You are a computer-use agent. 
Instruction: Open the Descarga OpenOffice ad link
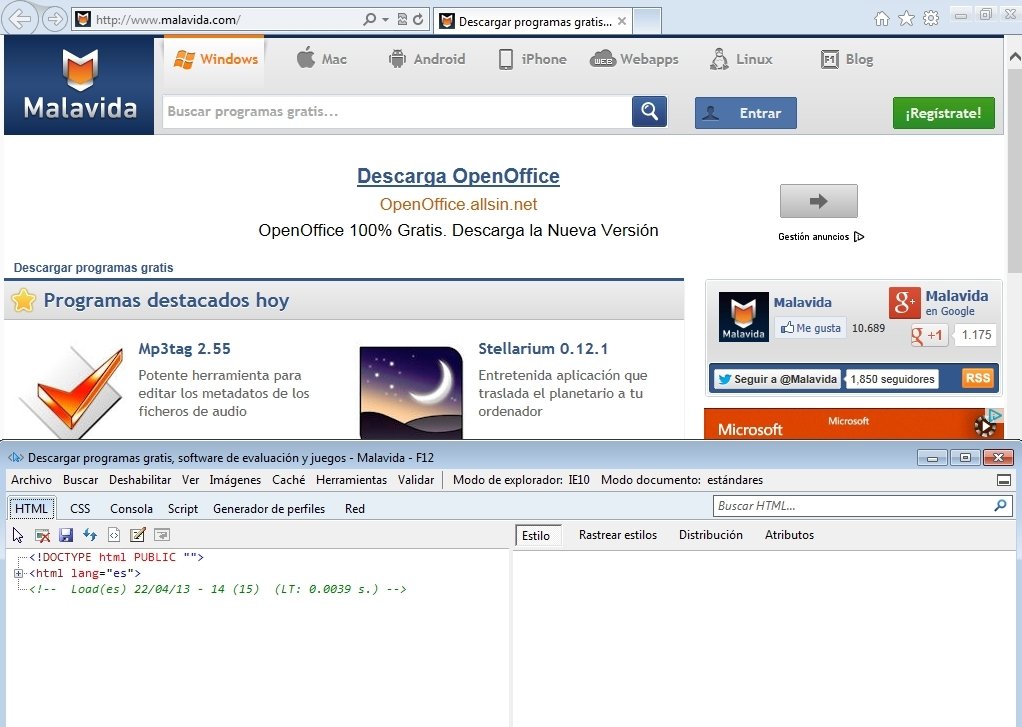458,176
